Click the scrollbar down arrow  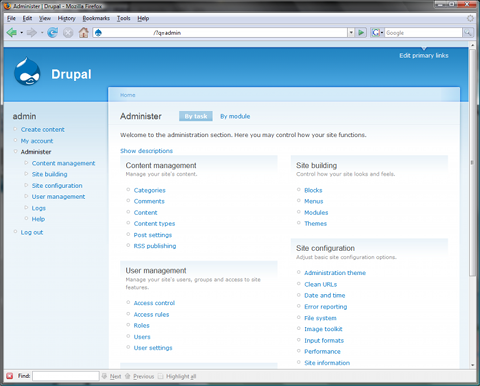(472, 365)
